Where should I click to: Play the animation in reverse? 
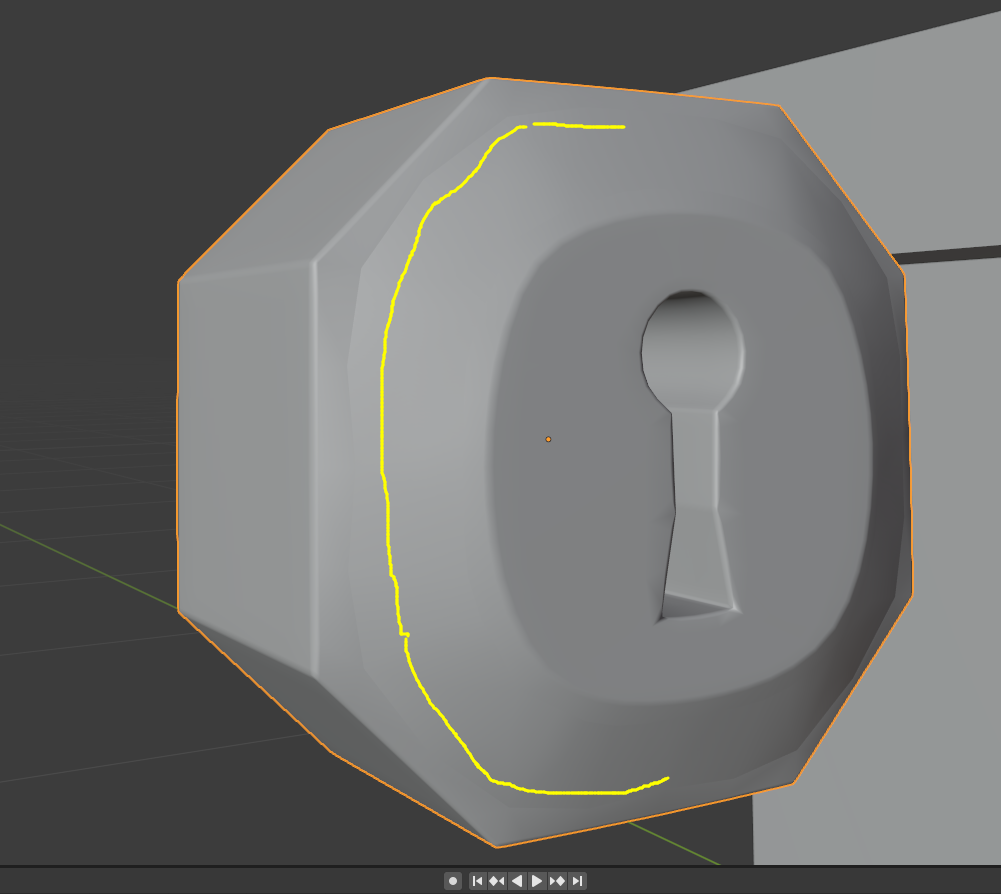click(517, 881)
